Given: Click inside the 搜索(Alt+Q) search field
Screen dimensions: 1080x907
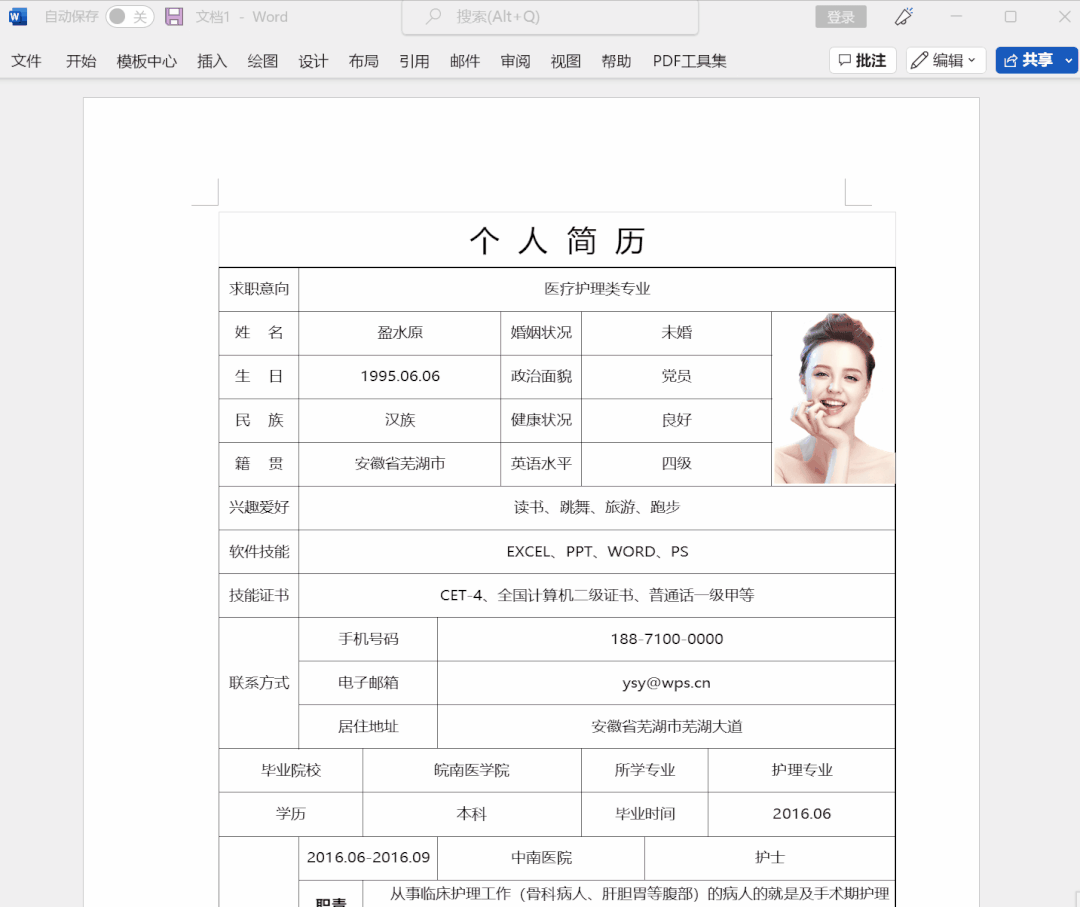Looking at the screenshot, I should coord(550,16).
